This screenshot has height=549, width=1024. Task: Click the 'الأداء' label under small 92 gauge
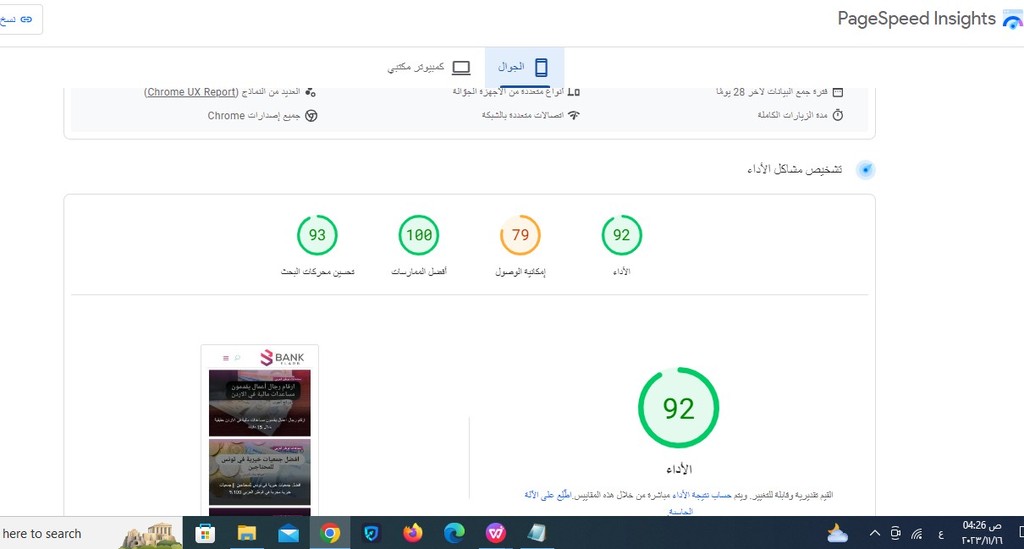click(622, 272)
